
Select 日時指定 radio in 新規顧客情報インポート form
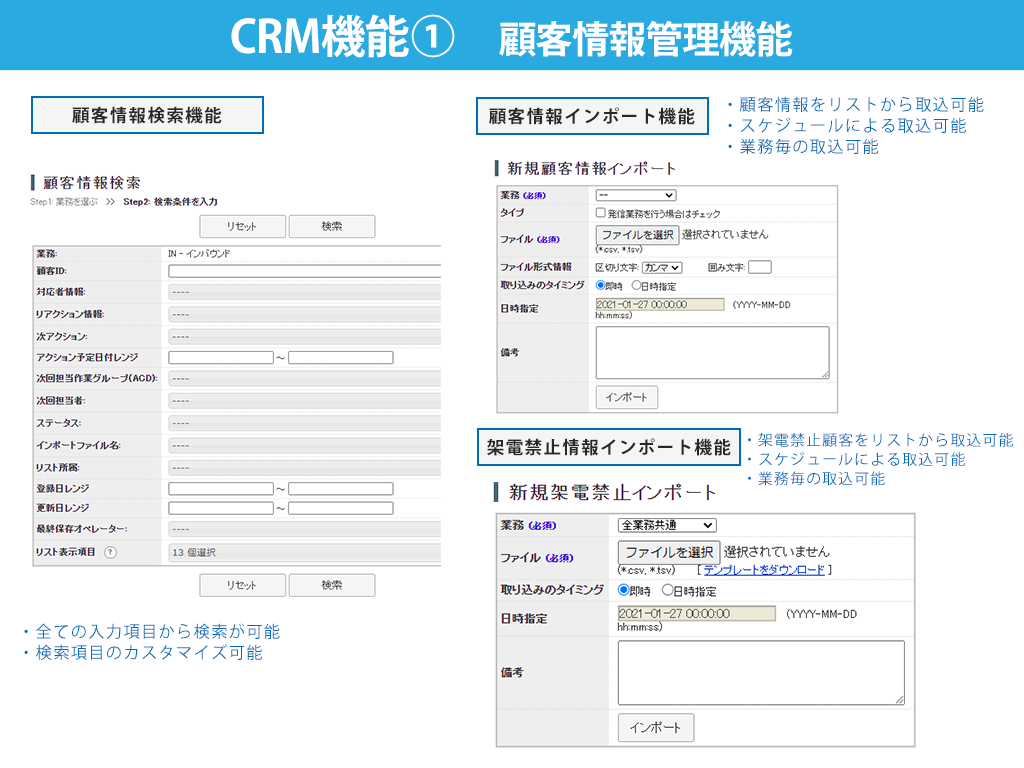(x=637, y=285)
